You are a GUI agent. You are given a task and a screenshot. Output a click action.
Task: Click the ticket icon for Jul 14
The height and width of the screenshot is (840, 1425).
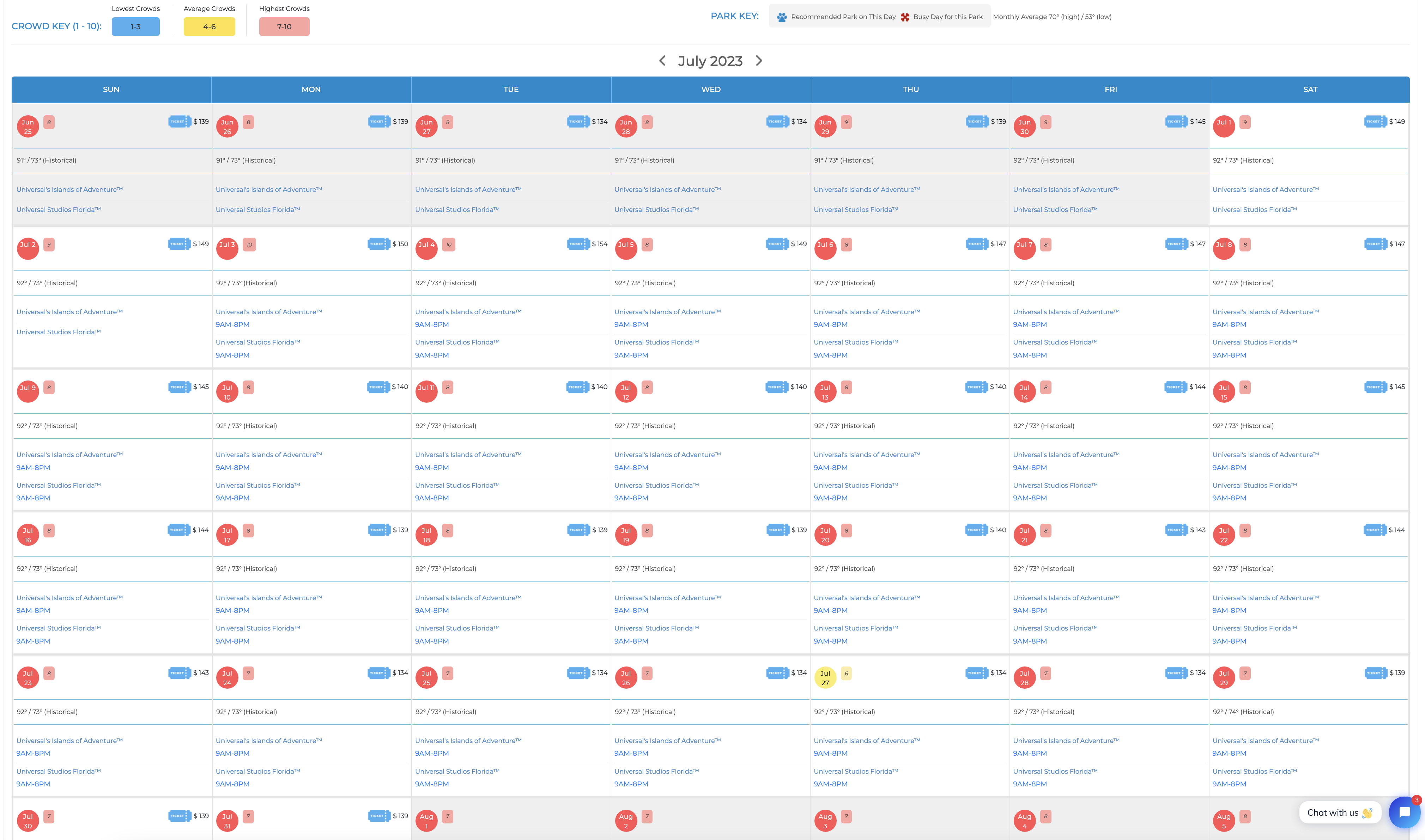(x=1176, y=387)
